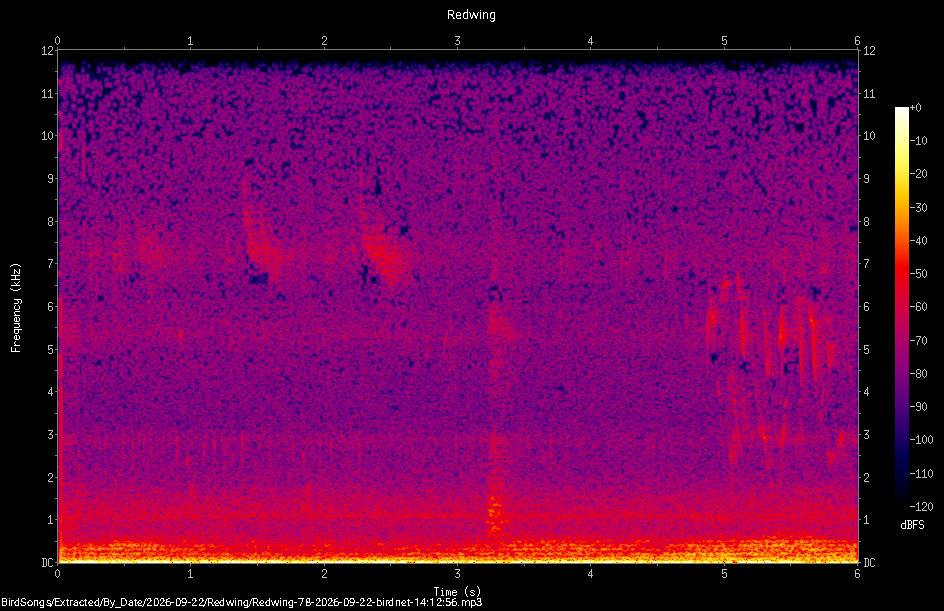Image resolution: width=944 pixels, height=611 pixels.
Task: Click the 12 label on left frequency axis
Action: click(48, 51)
